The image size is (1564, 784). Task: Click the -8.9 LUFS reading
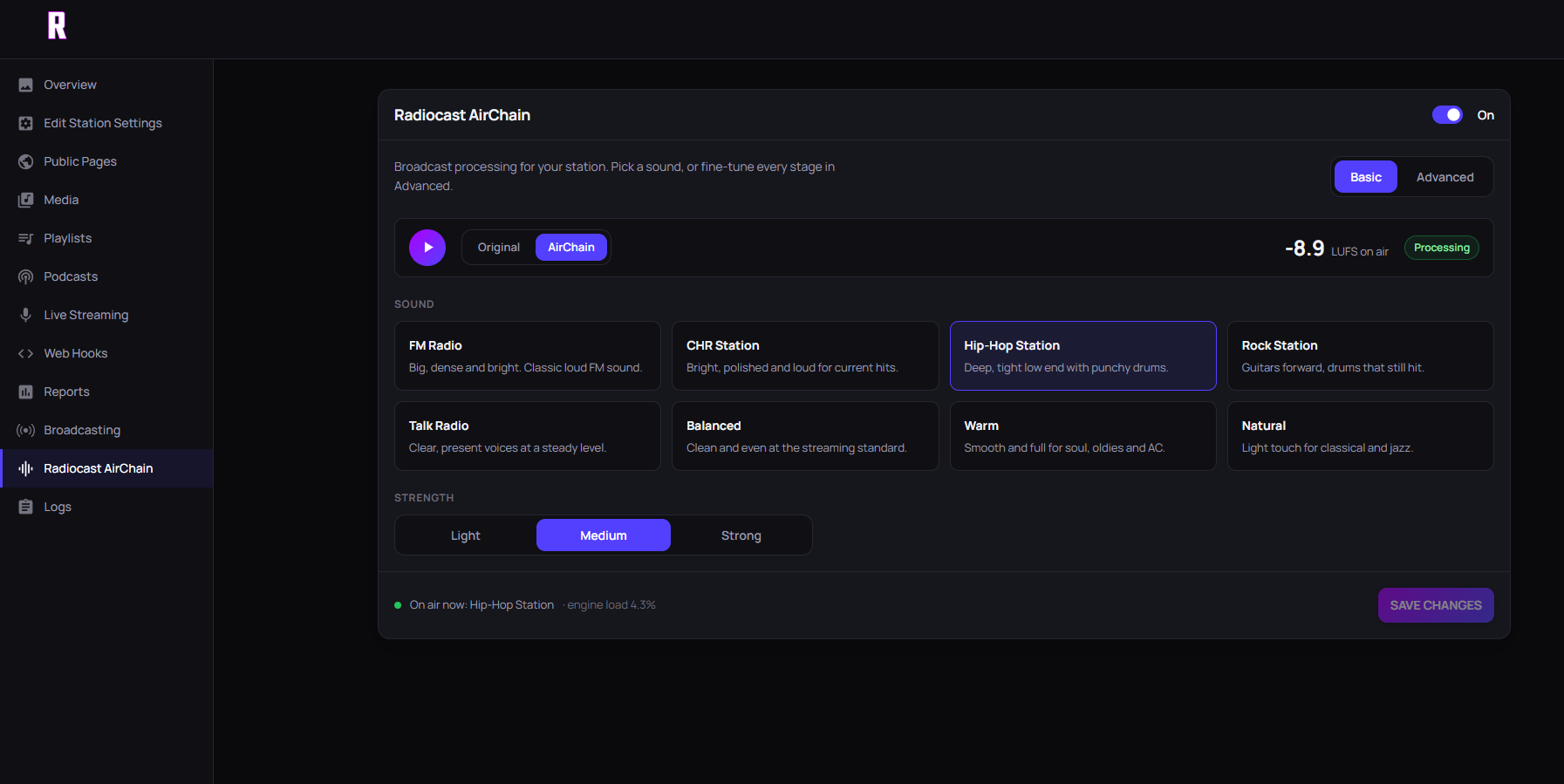(1336, 249)
